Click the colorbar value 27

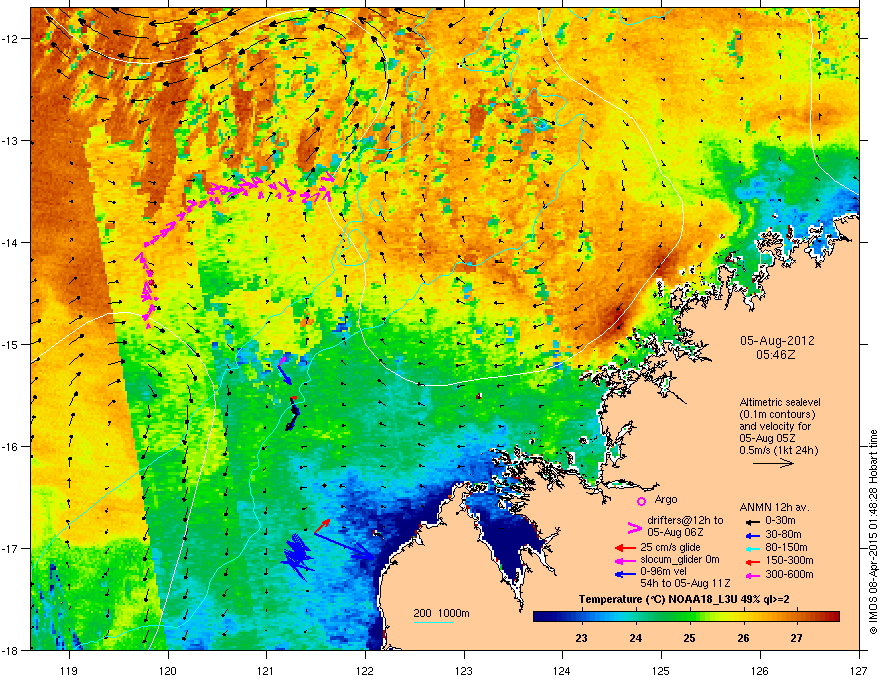point(796,638)
